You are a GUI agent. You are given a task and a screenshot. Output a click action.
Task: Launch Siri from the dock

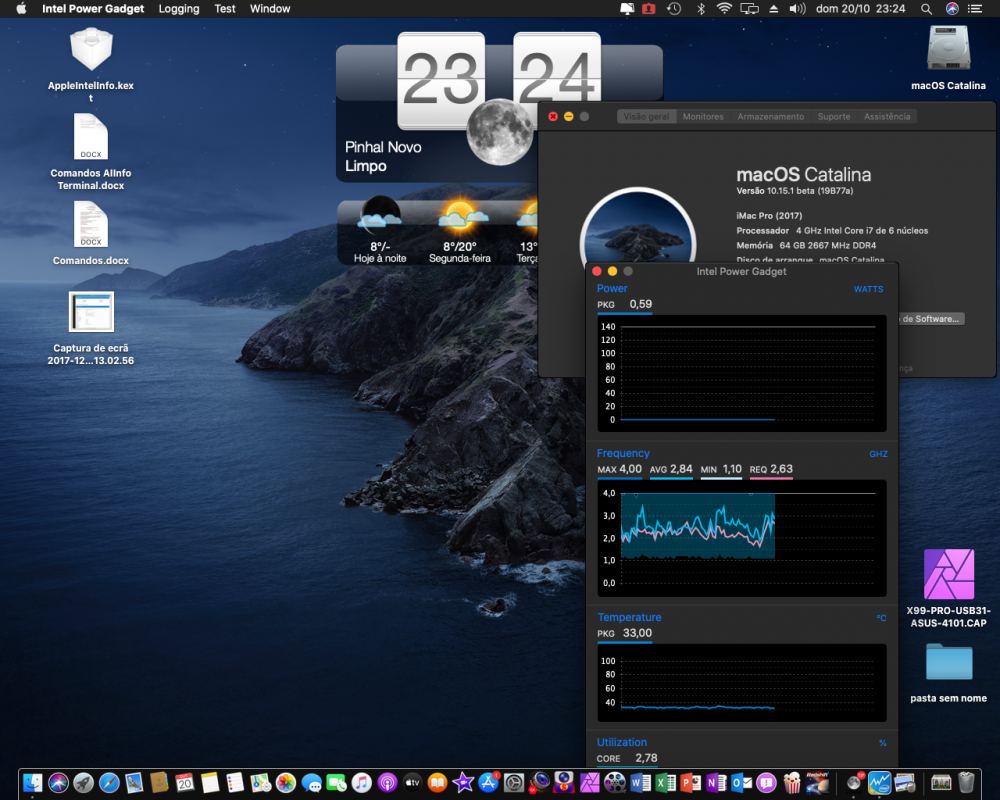pyautogui.click(x=58, y=782)
